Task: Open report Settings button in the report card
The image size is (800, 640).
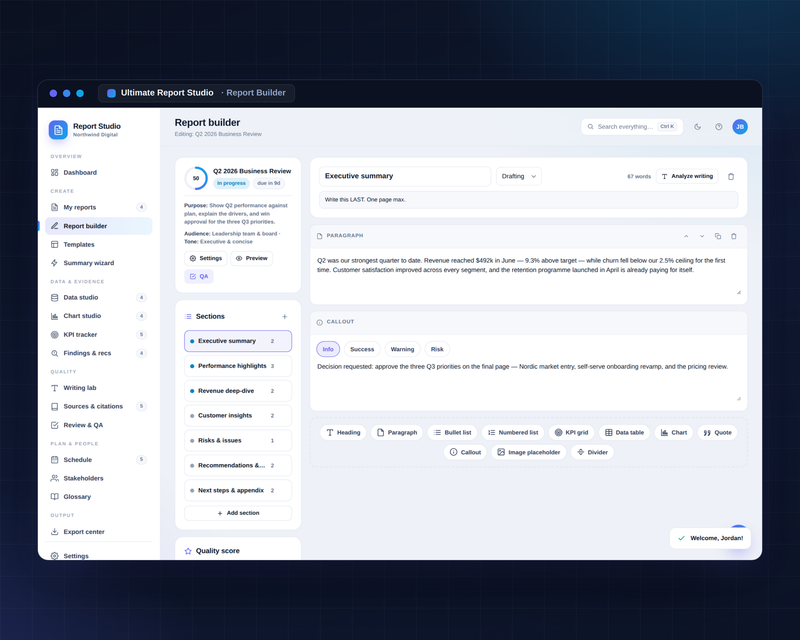Action: click(x=206, y=258)
